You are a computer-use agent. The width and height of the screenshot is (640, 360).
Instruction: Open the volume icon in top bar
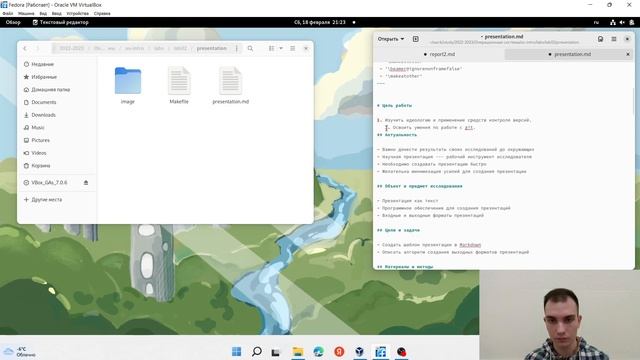coord(622,22)
